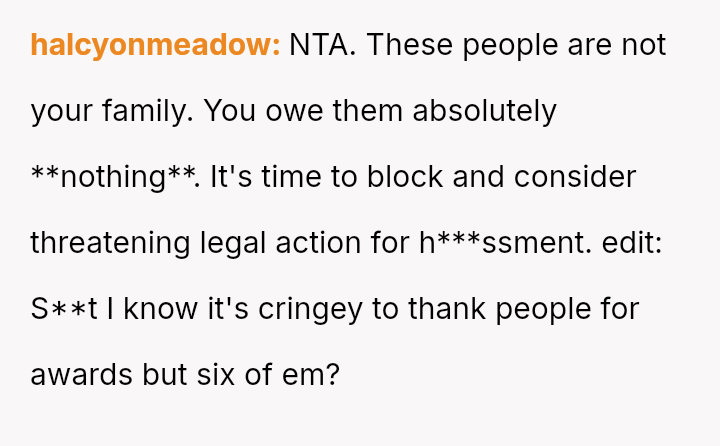Click on the word "cringey"

(x=310, y=308)
